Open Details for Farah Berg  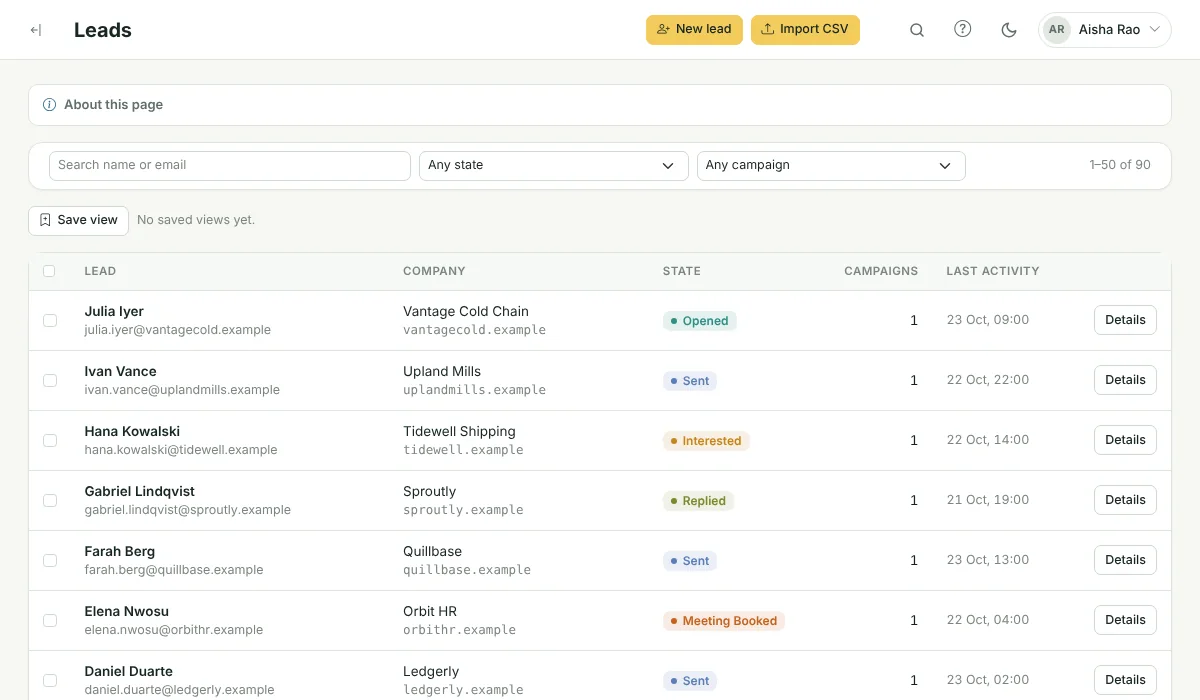[1125, 560]
